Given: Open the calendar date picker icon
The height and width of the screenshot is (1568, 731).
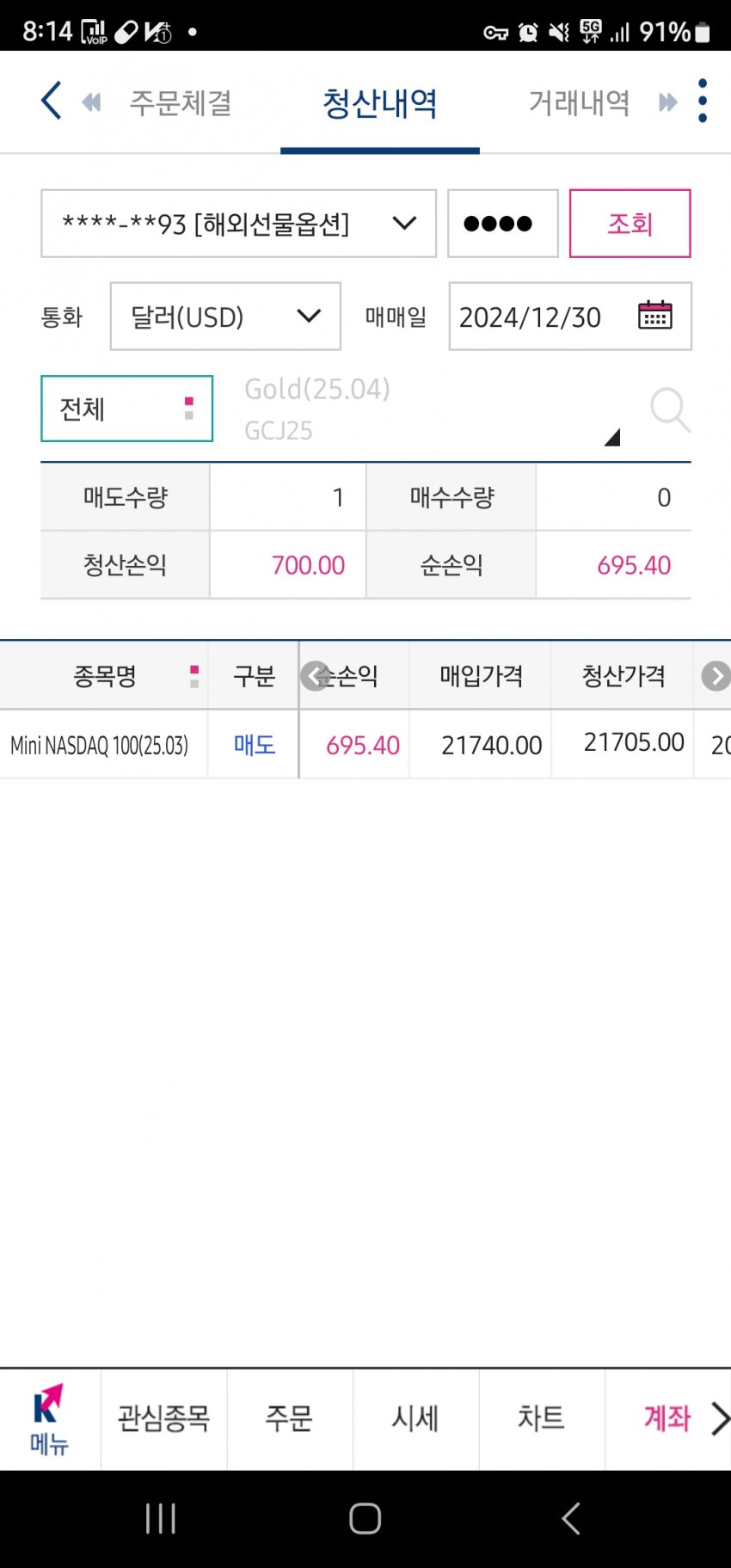Looking at the screenshot, I should tap(654, 316).
